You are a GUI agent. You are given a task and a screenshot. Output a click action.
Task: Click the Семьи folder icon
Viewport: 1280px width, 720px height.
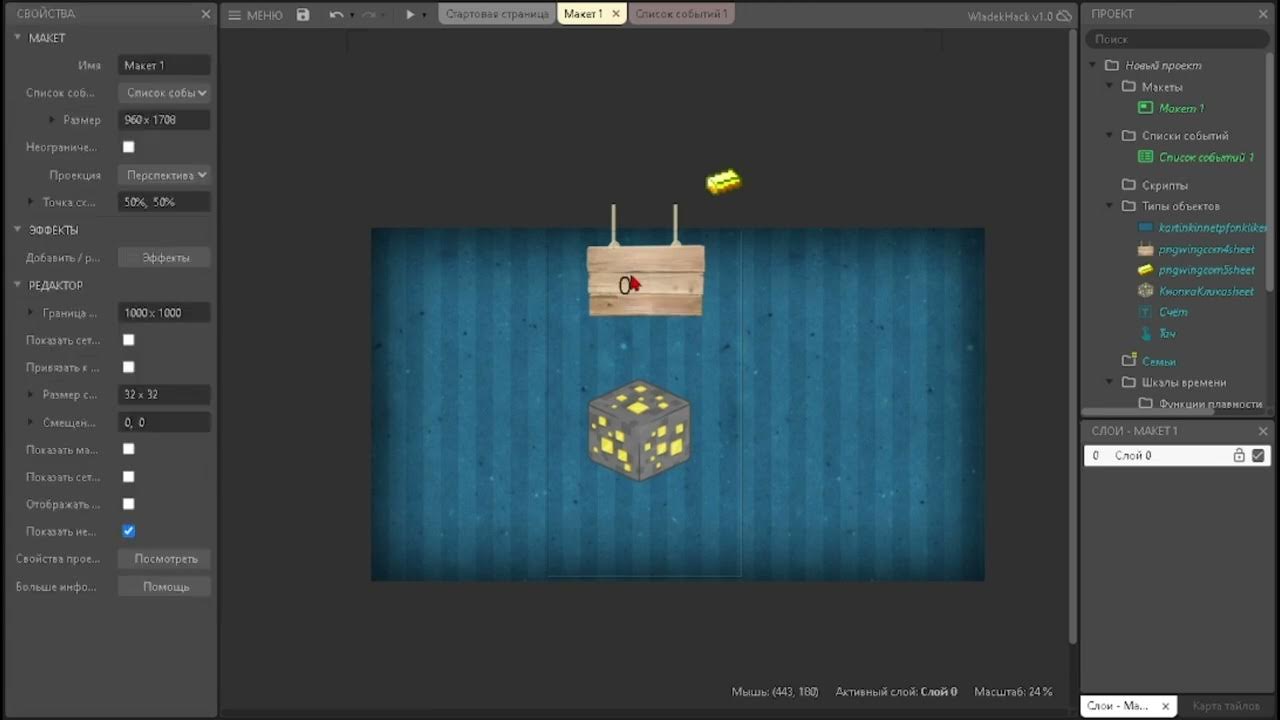[x=1129, y=360]
